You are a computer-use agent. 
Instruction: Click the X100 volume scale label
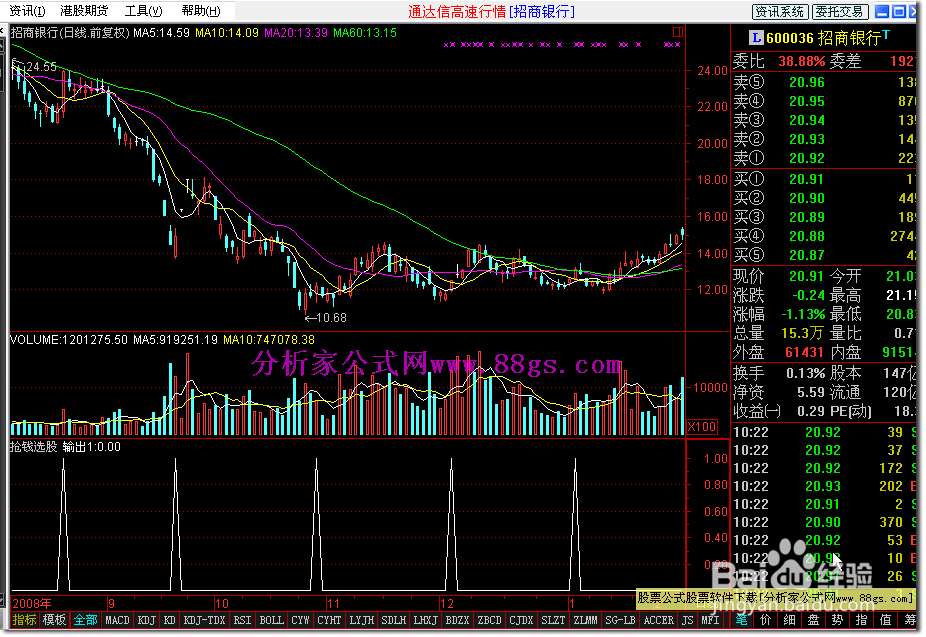coord(702,427)
